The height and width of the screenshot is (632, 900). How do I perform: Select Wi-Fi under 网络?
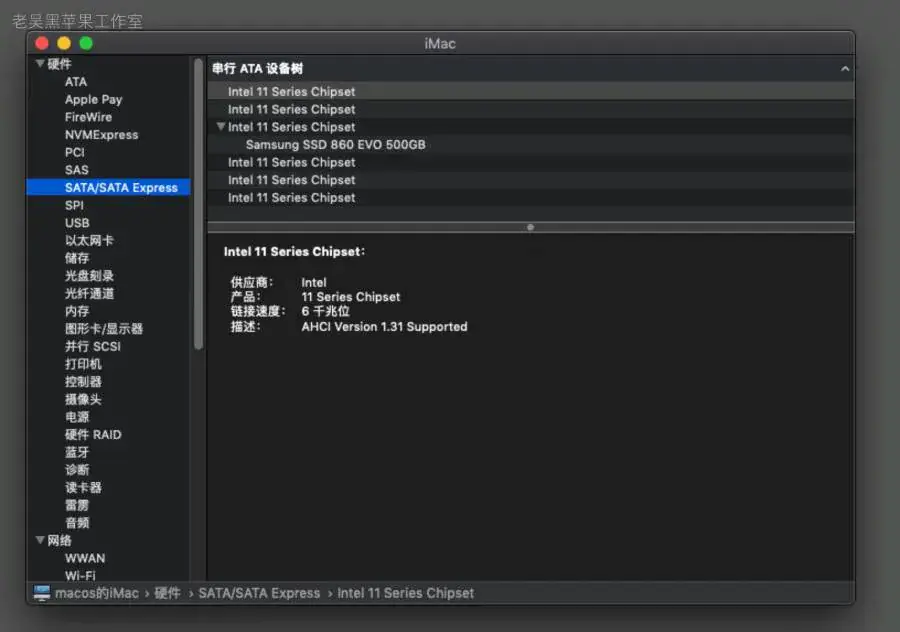tap(80, 576)
